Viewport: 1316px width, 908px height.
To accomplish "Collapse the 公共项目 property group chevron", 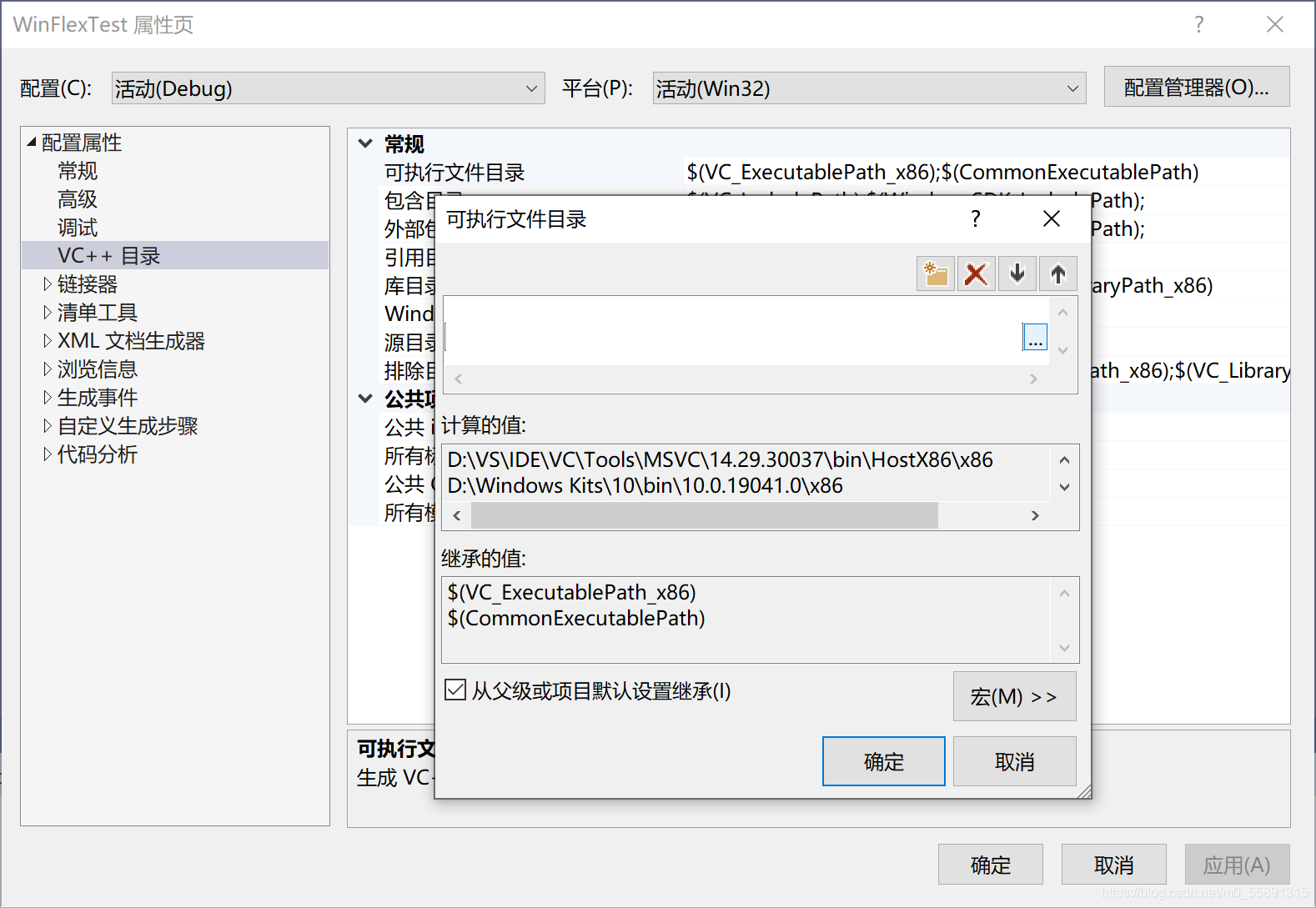I will 365,399.
